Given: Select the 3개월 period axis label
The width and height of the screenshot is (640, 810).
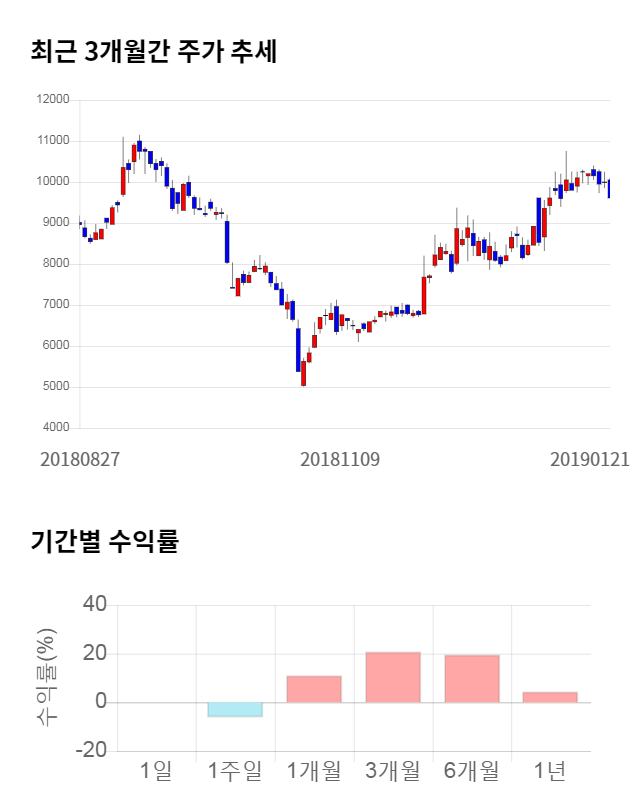Looking at the screenshot, I should coord(393,770).
